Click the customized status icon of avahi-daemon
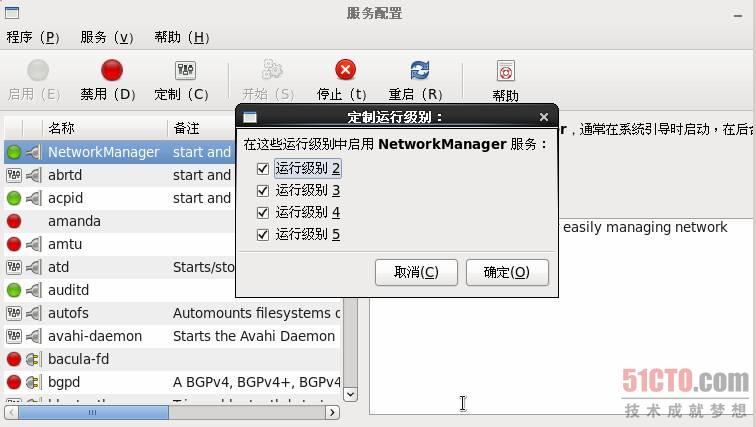756x427 pixels. tap(14, 336)
